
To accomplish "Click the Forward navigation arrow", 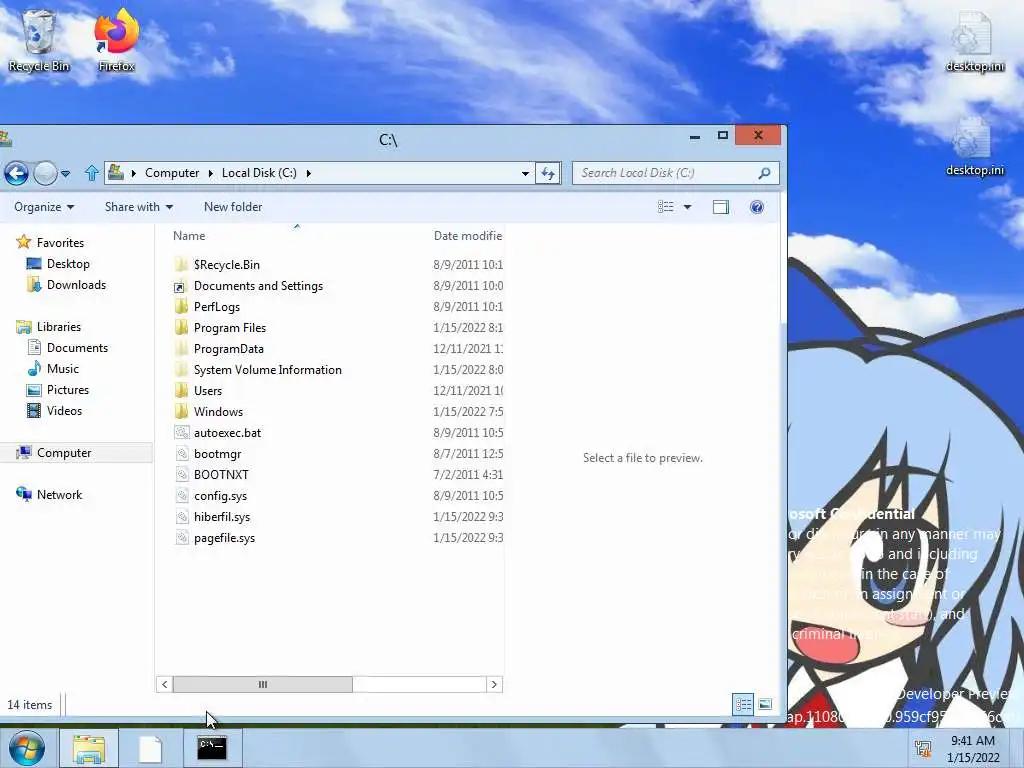I will pos(45,173).
